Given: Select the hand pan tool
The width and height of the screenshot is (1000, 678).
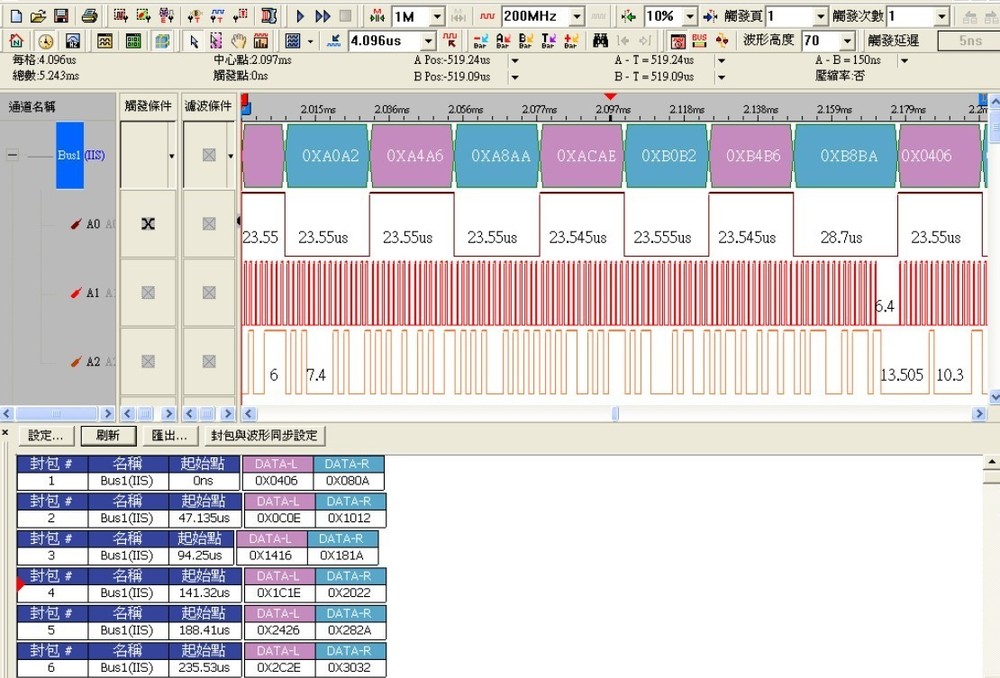Looking at the screenshot, I should click(x=239, y=41).
